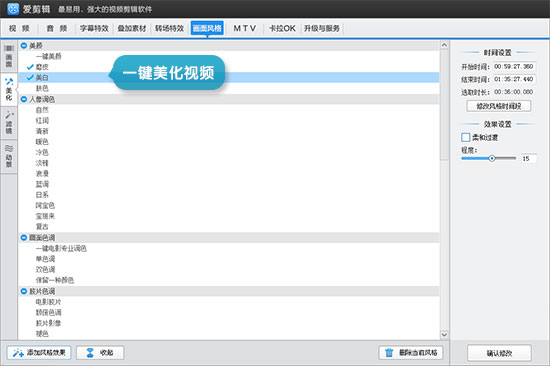
Task: Select the 怀旧色调 style
Action: 48,312
